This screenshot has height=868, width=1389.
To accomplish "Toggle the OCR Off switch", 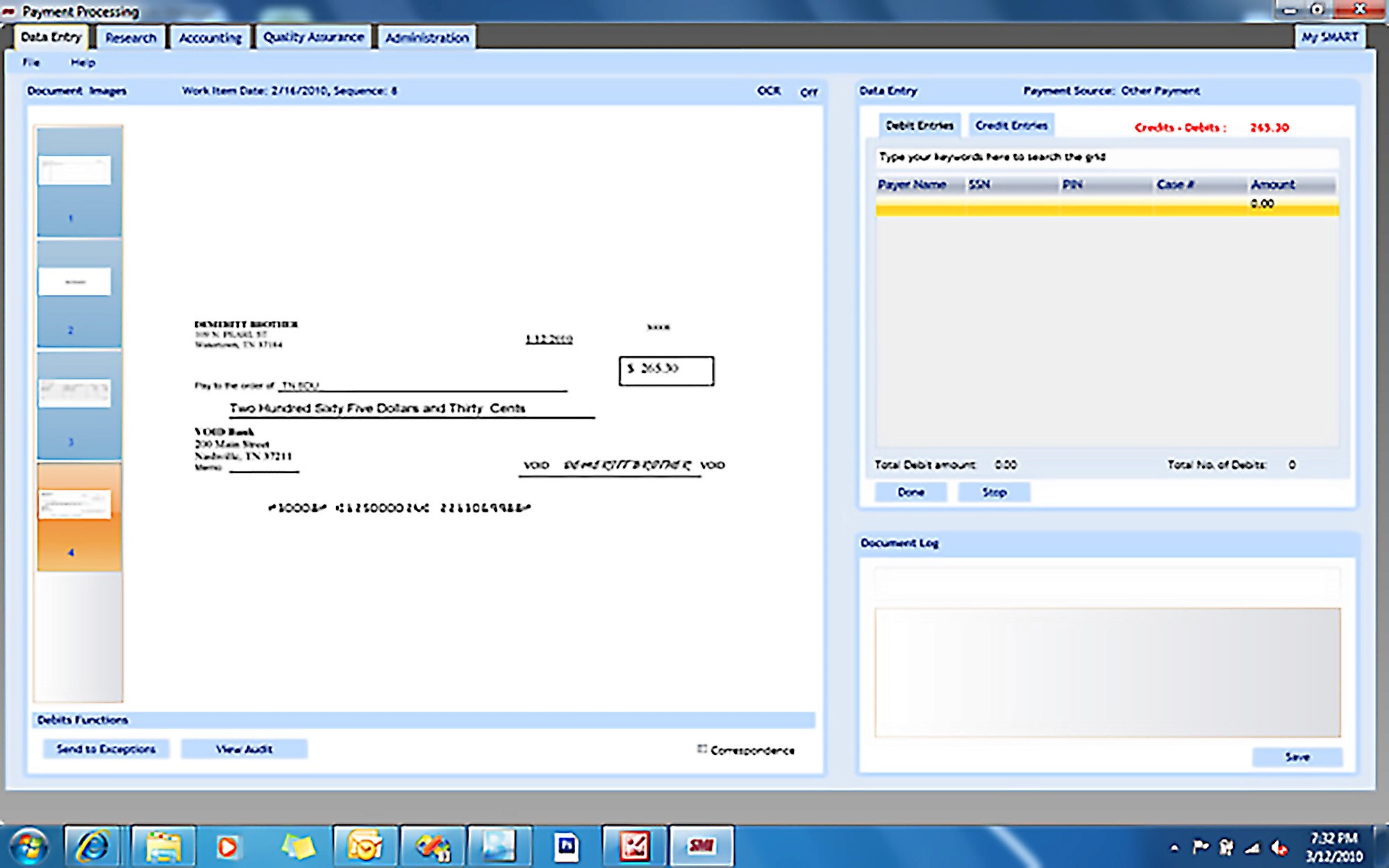I will tap(808, 92).
